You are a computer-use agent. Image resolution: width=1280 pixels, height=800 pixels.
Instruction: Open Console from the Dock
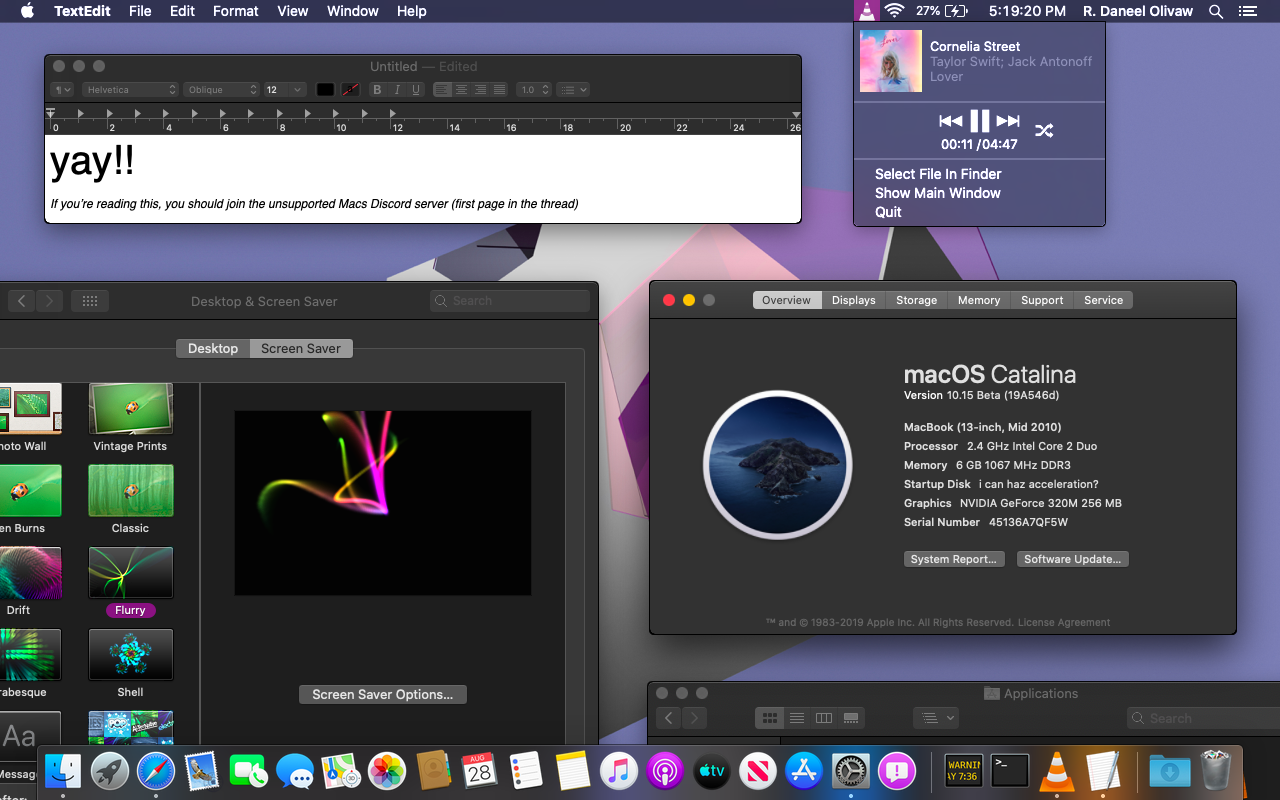(963, 770)
